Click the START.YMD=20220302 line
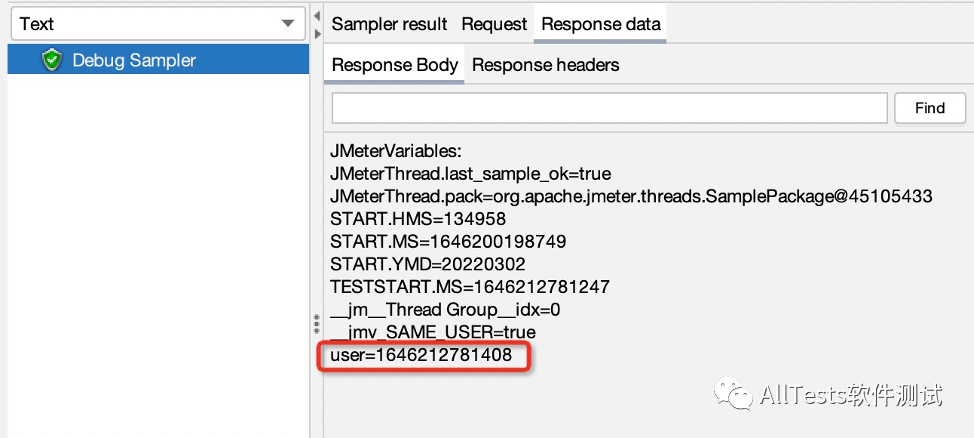This screenshot has width=974, height=438. [428, 264]
